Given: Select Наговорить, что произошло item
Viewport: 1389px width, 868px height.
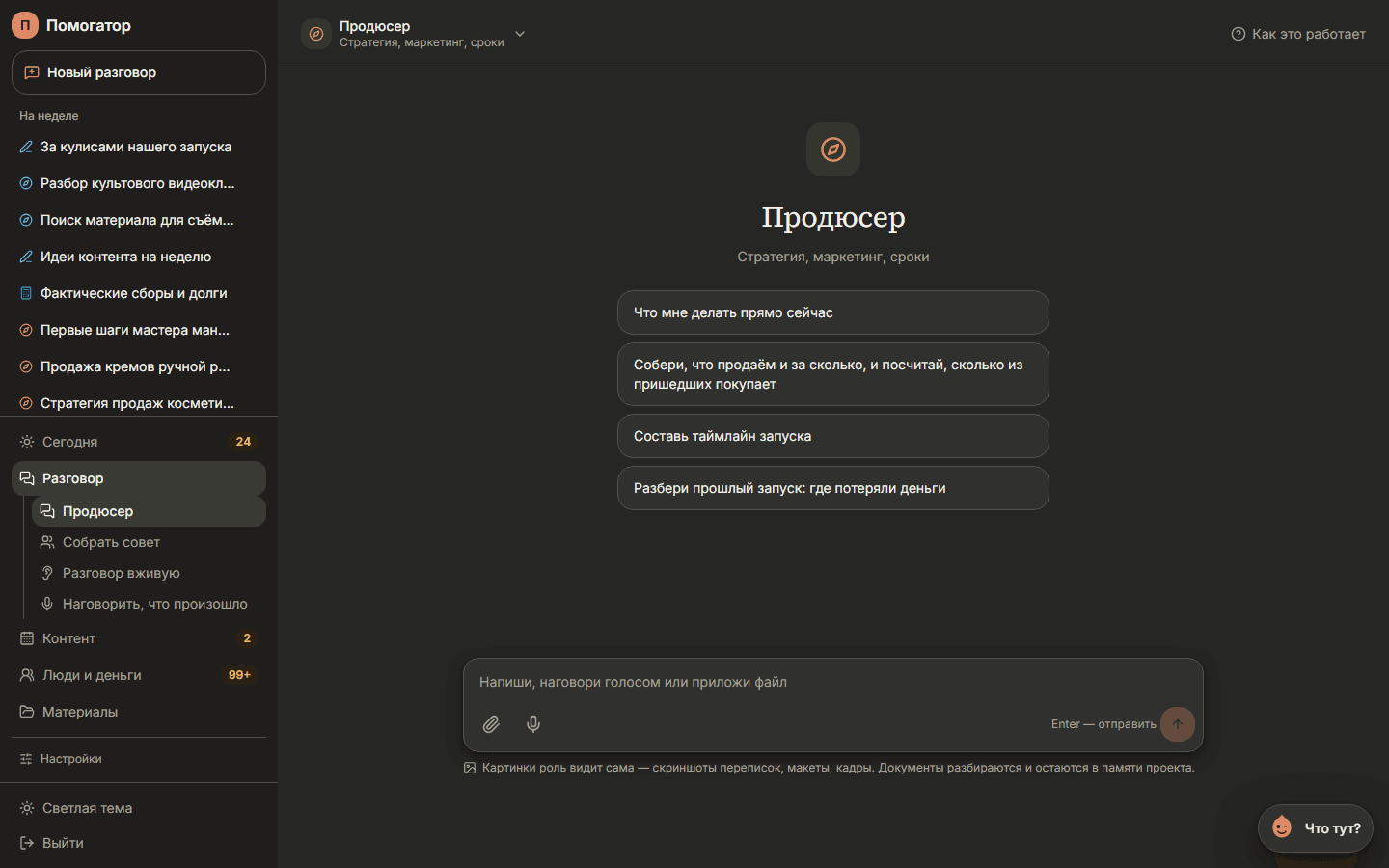Looking at the screenshot, I should click(x=149, y=604).
